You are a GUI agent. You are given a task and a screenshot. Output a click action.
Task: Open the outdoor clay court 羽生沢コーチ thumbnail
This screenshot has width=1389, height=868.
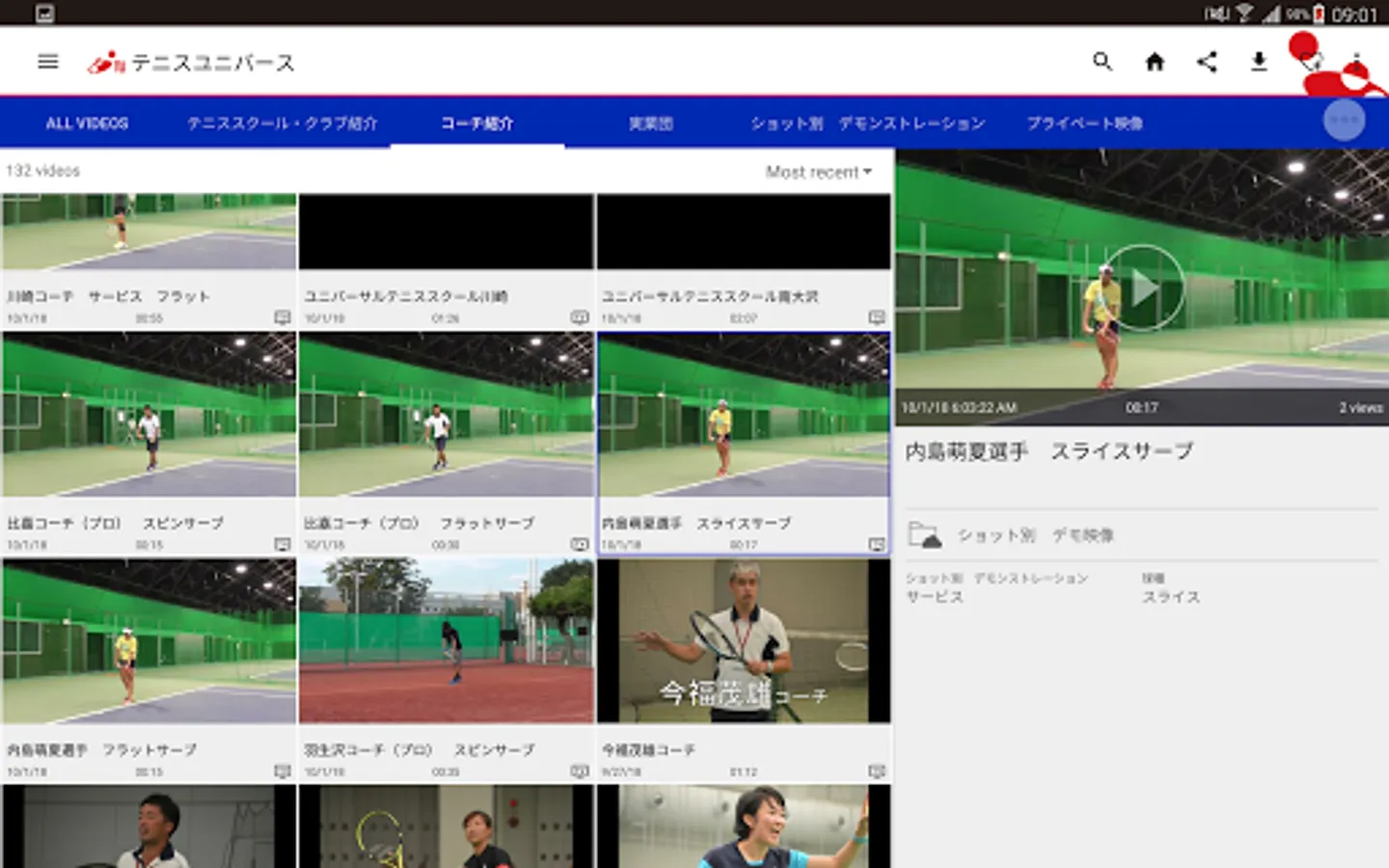tap(447, 641)
